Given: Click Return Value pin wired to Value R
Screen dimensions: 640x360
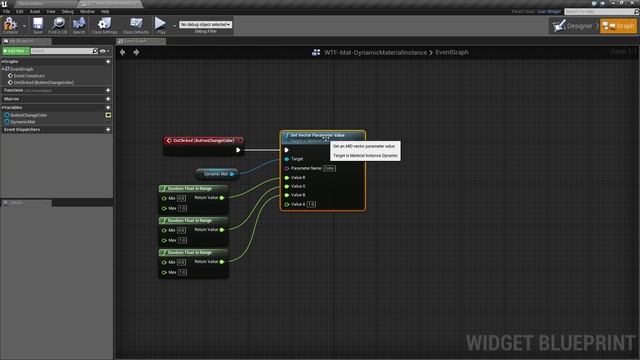Looking at the screenshot, I should point(222,198).
